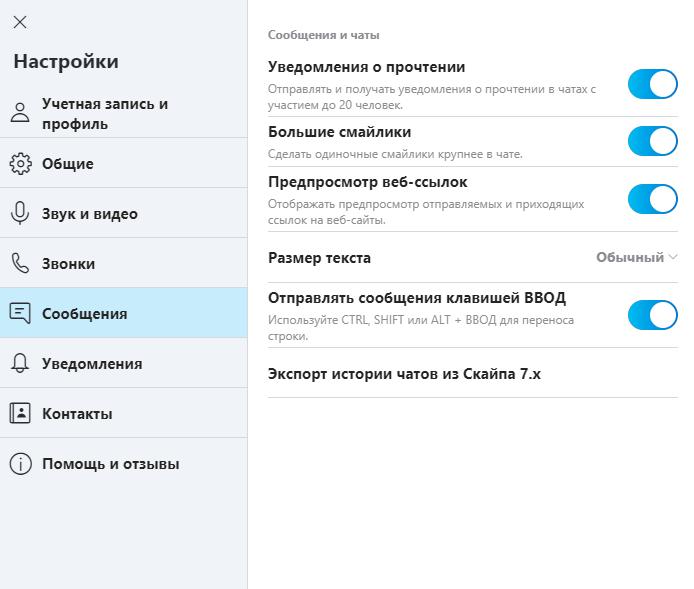Click the info icon for Помощь и отзывы
Screen dimensions: 694x589
tap(20, 464)
